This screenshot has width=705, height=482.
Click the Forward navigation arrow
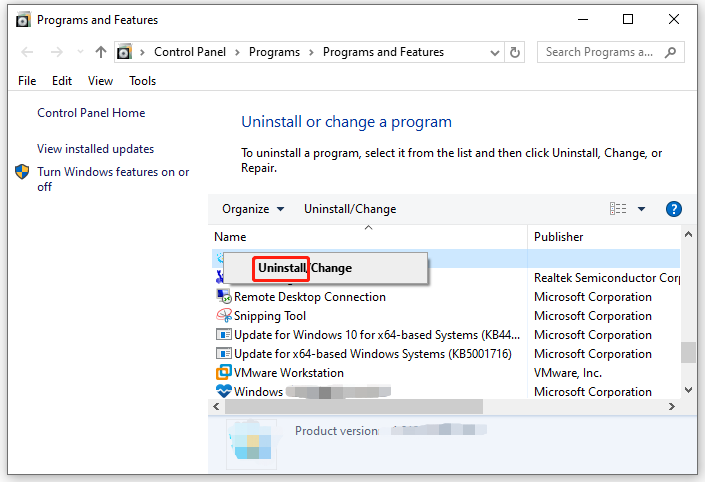coord(57,52)
